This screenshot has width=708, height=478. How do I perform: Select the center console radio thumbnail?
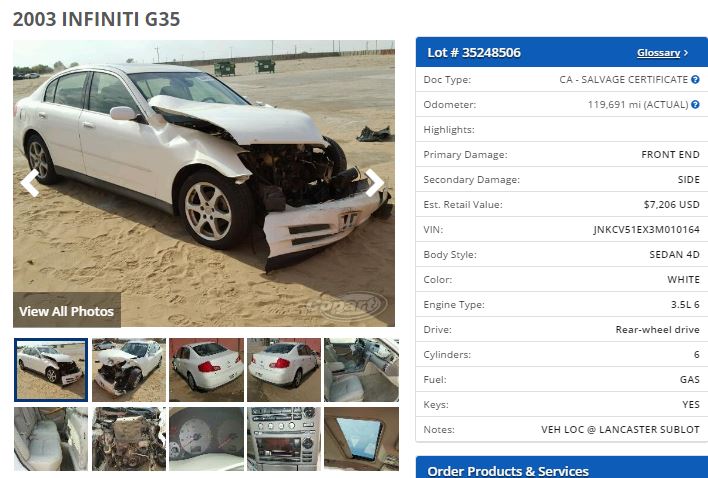284,439
